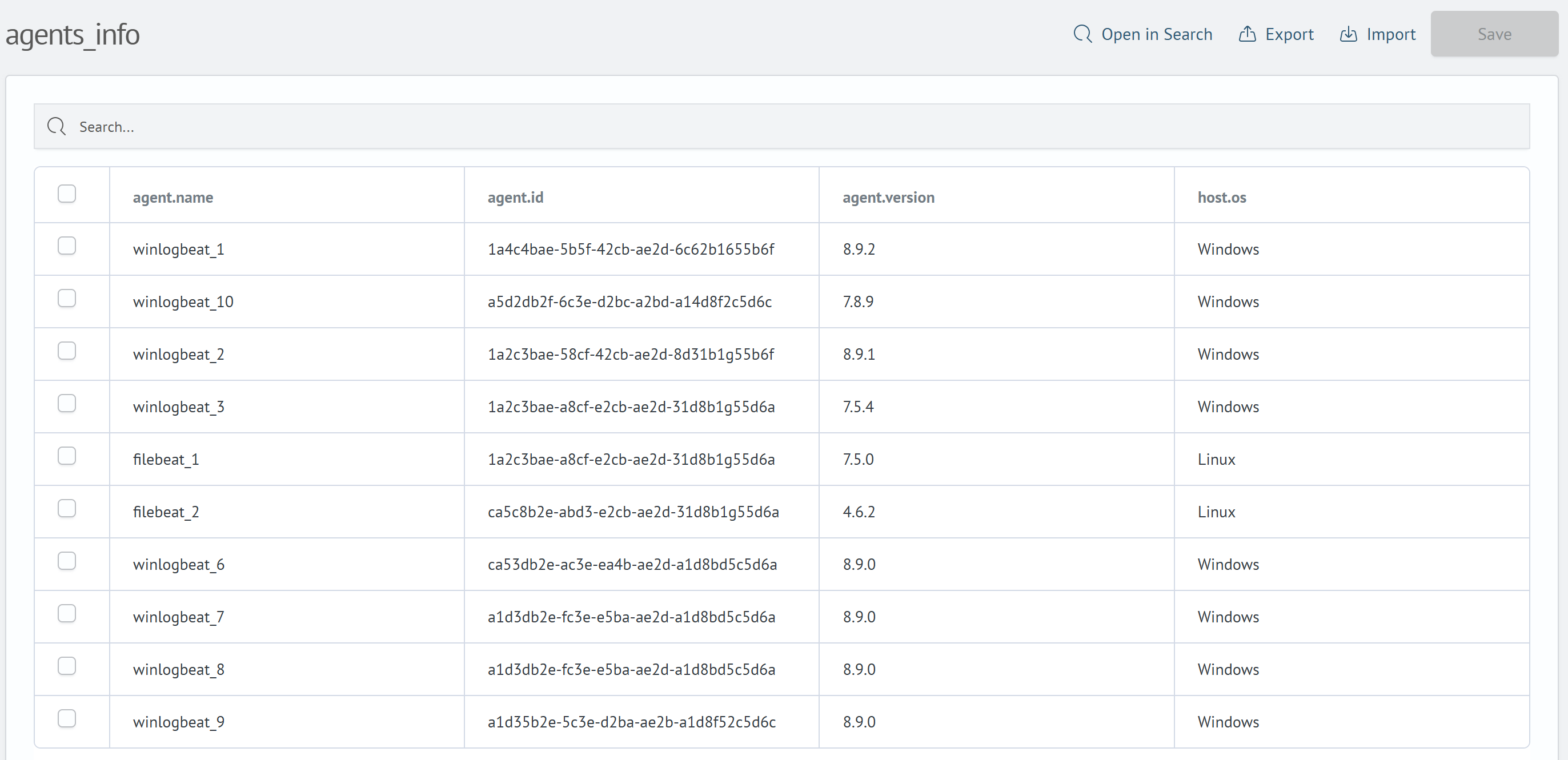Check the select-all checkbox in the table header
Viewport: 1568px width, 760px height.
[67, 193]
